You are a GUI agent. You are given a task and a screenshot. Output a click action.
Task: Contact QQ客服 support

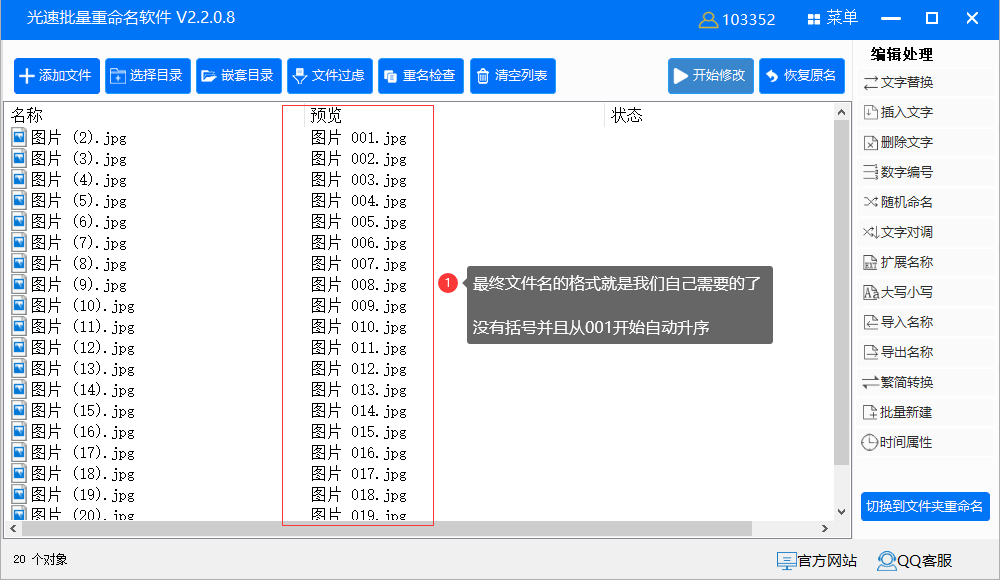pos(915,561)
